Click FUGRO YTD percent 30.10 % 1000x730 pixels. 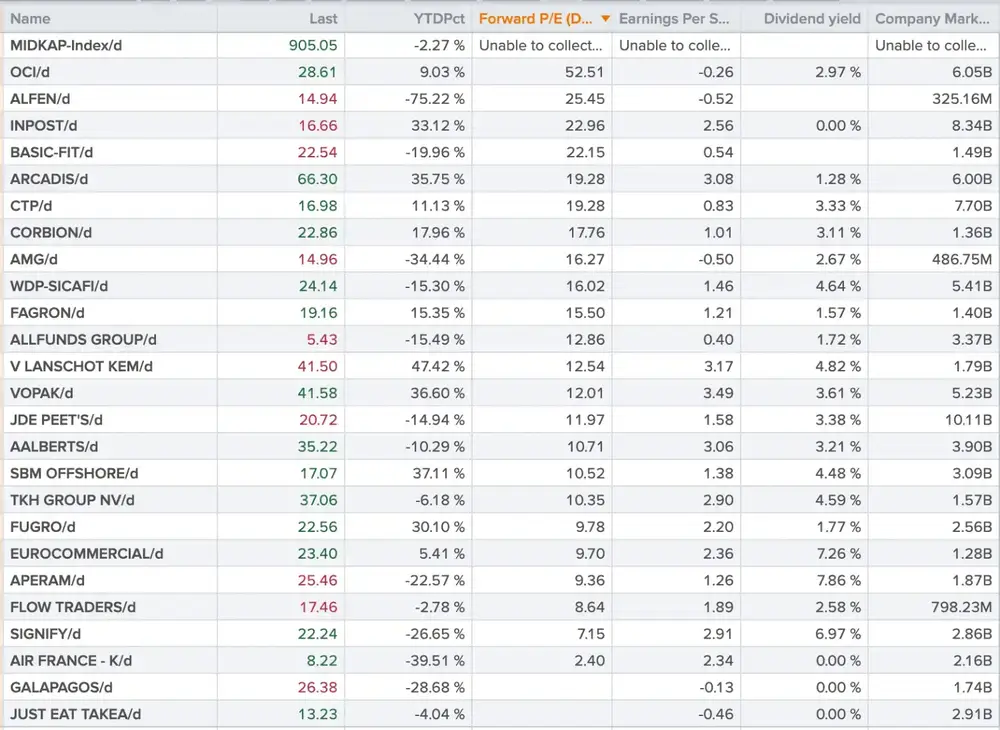tap(438, 527)
